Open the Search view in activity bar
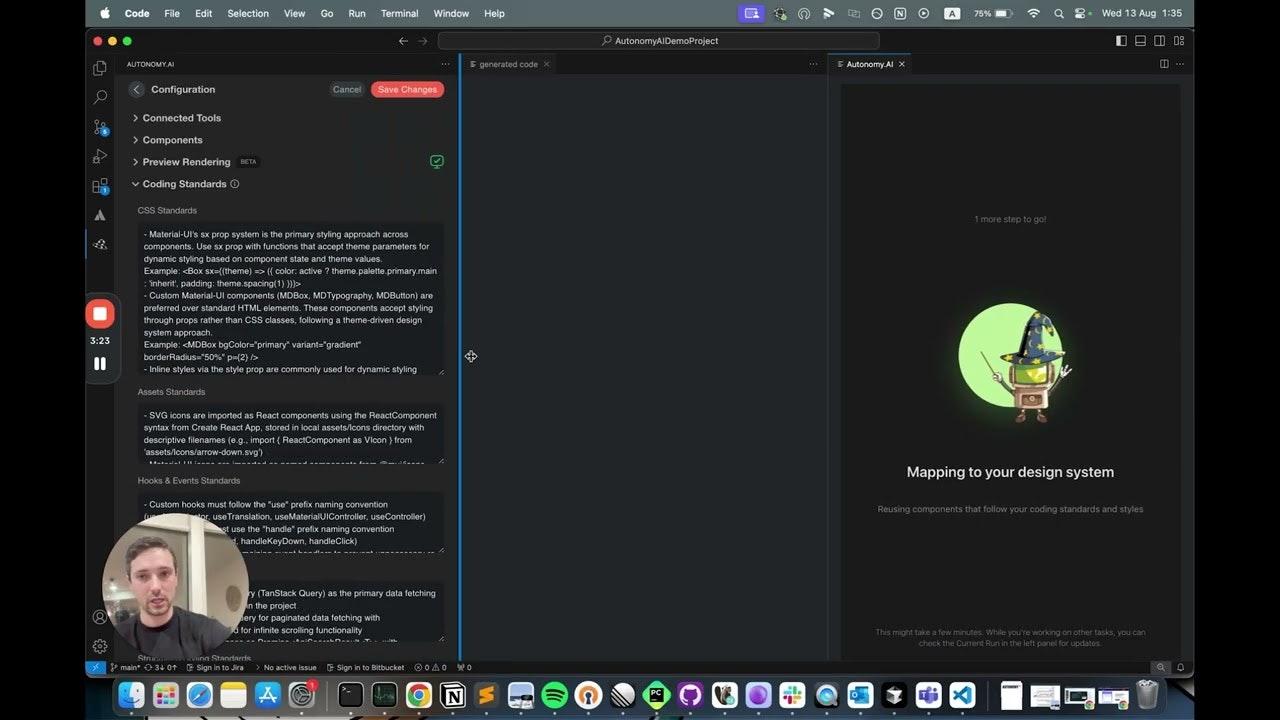 100,97
